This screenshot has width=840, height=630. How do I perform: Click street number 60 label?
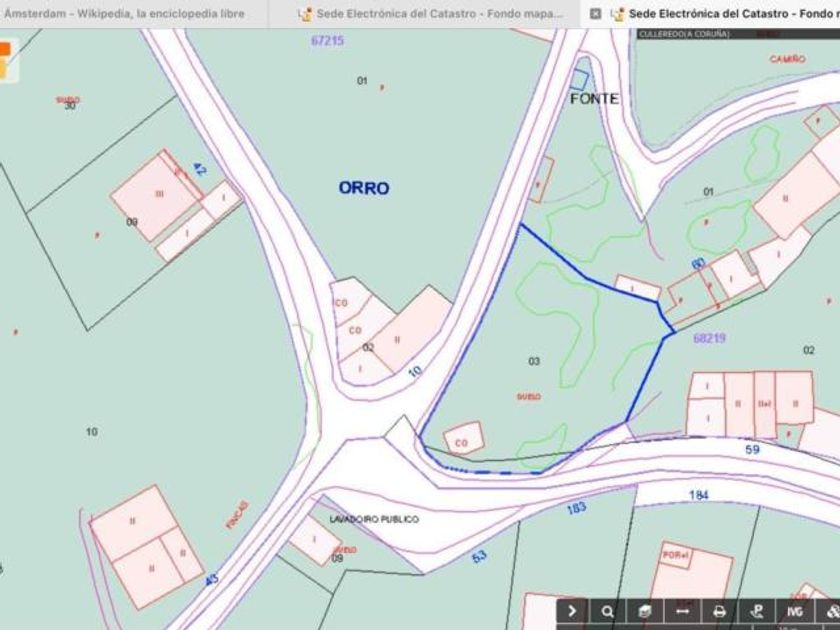[x=698, y=264]
